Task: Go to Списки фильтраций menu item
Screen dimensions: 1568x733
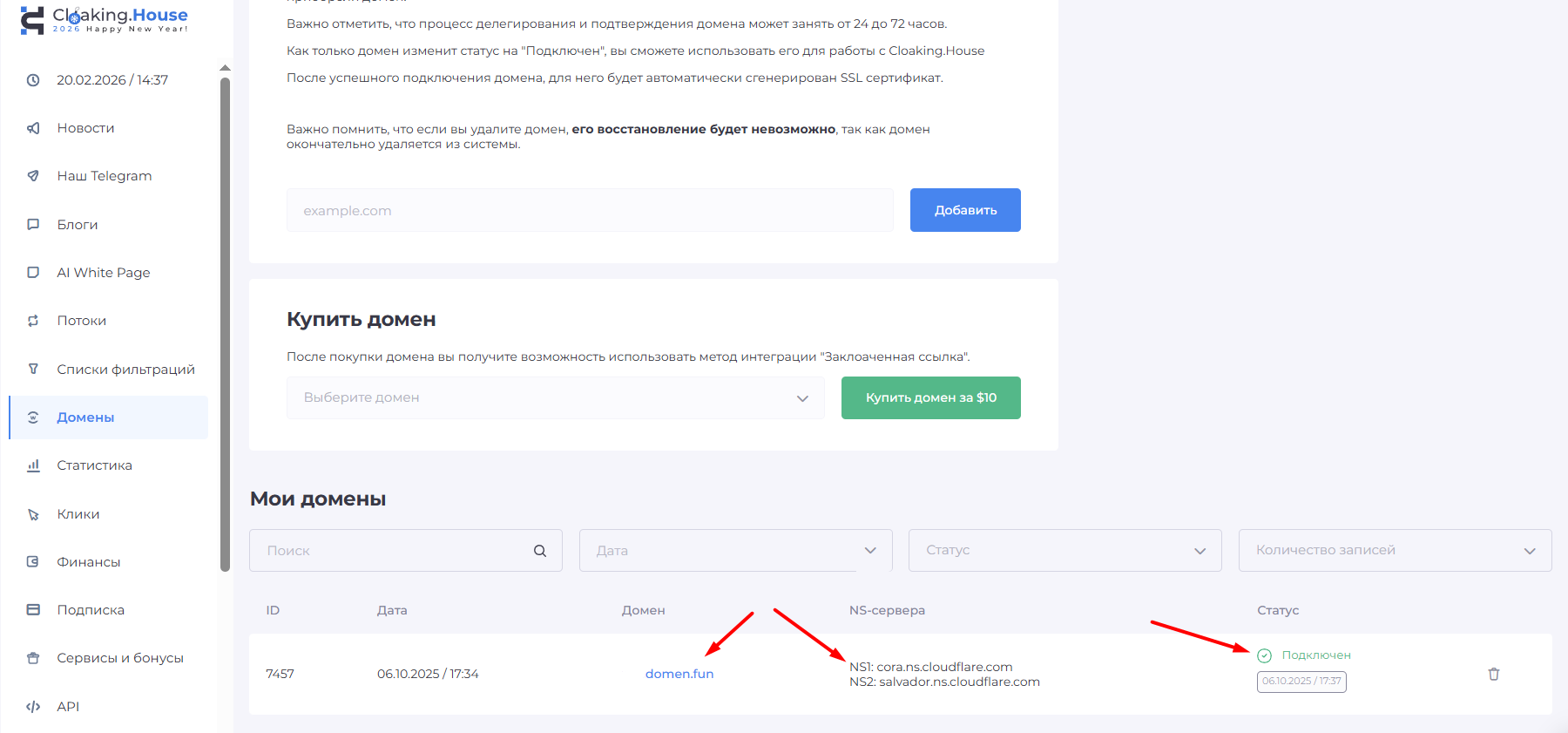Action: [x=125, y=370]
